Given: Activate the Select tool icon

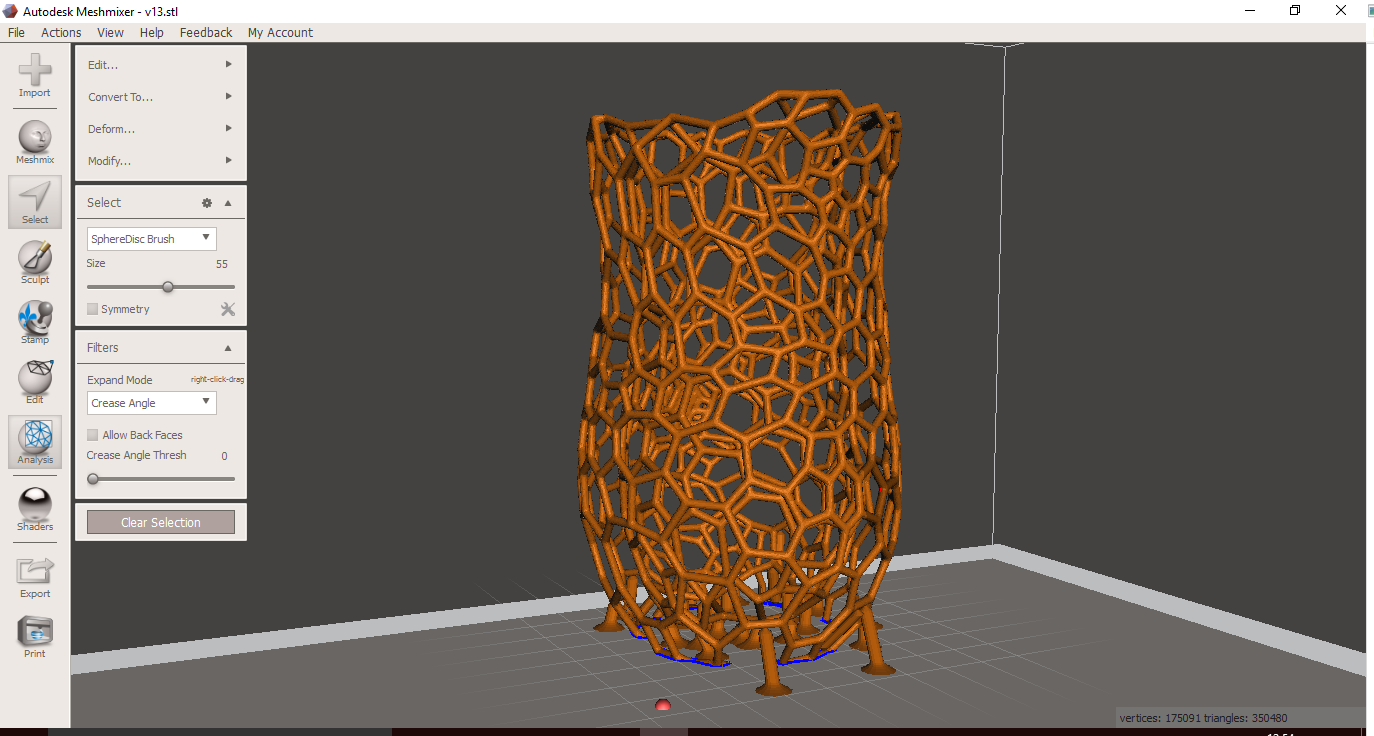Looking at the screenshot, I should pyautogui.click(x=35, y=201).
